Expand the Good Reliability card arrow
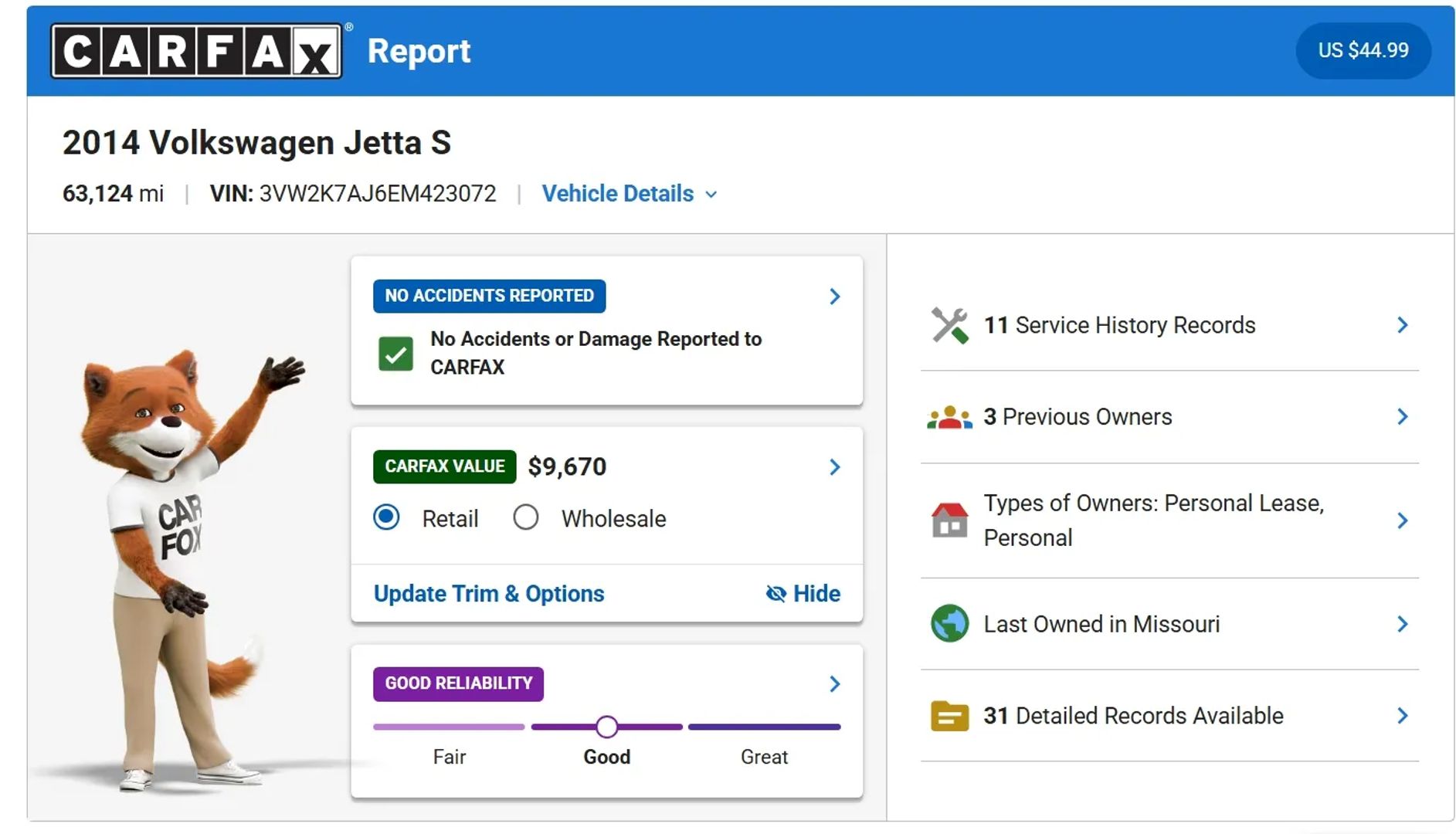 (x=834, y=684)
